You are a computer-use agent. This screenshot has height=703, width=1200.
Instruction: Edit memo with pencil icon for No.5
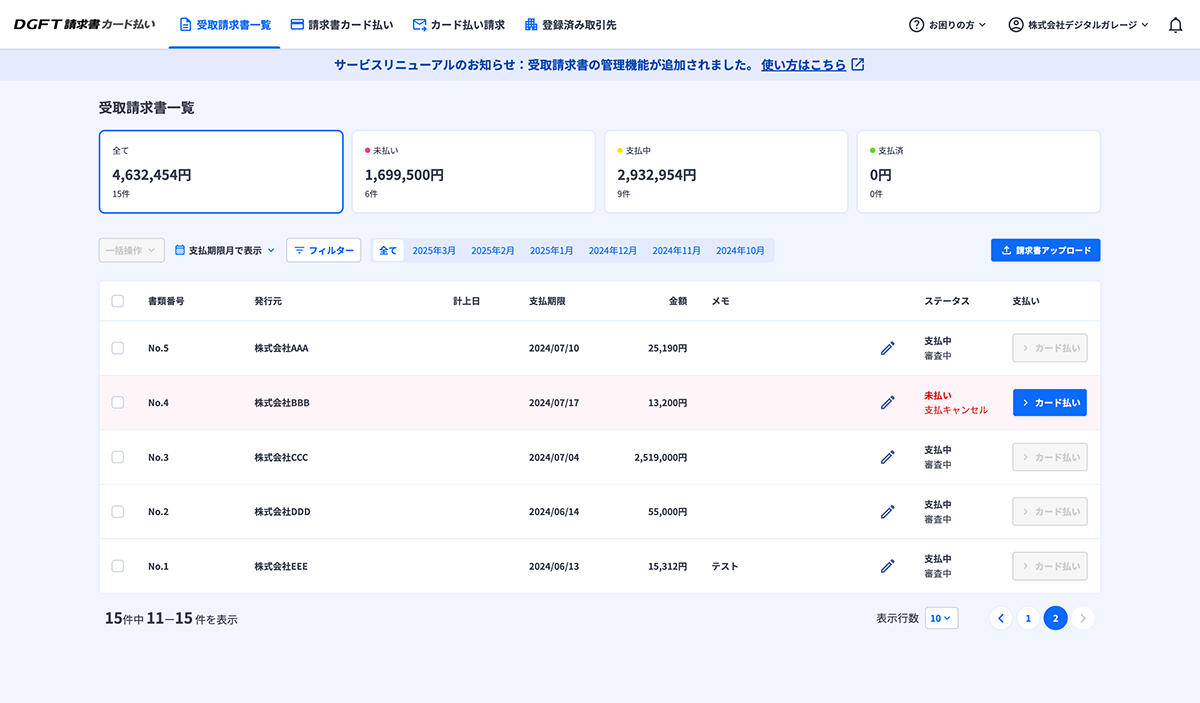click(x=887, y=348)
